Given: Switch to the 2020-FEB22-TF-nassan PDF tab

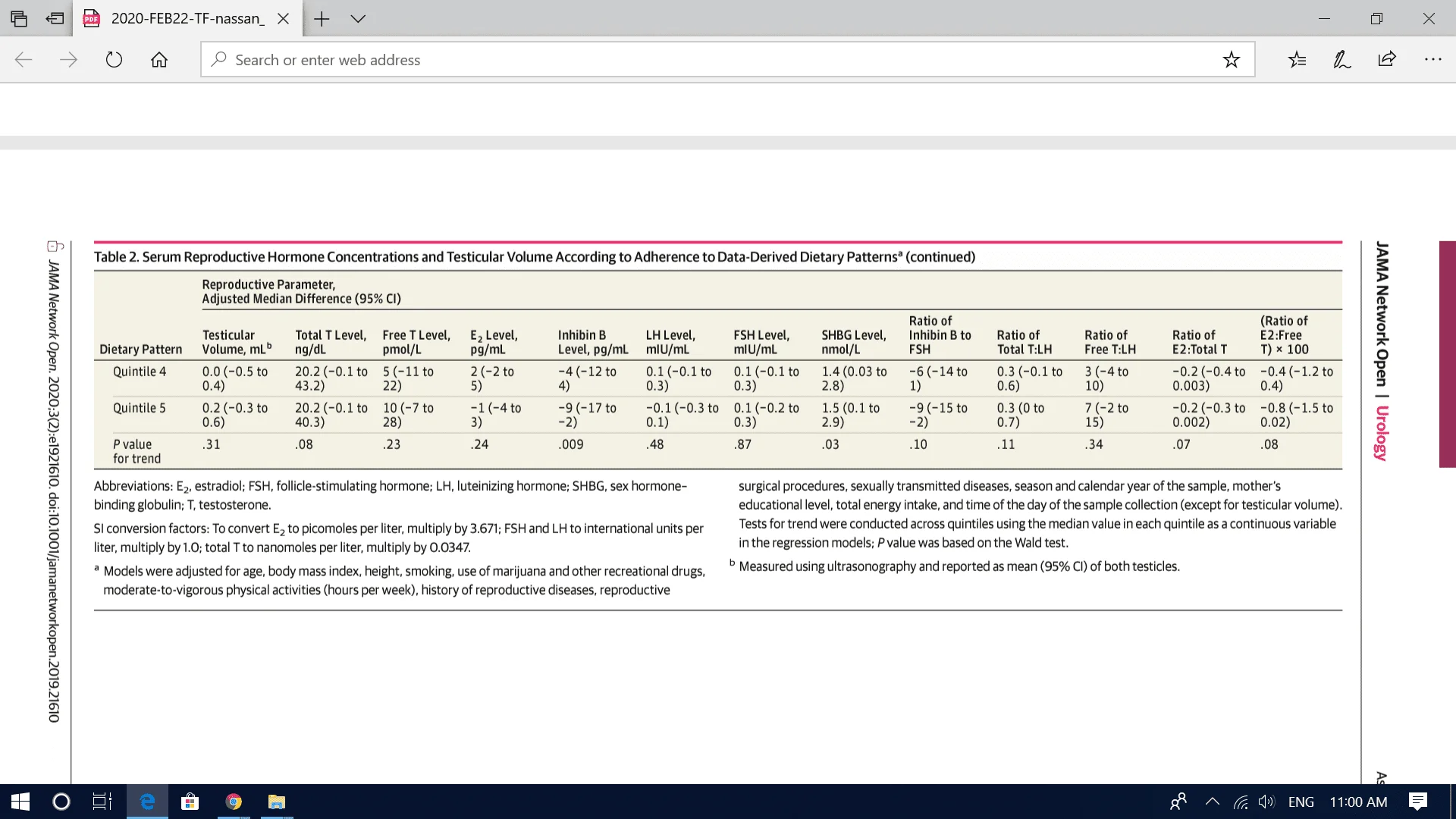Looking at the screenshot, I should (x=187, y=18).
